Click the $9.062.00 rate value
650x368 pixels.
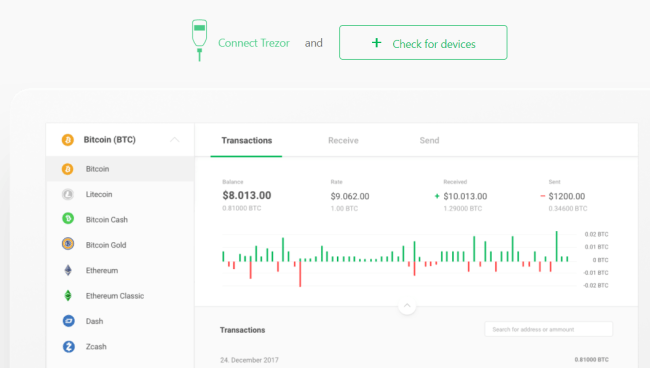349,196
